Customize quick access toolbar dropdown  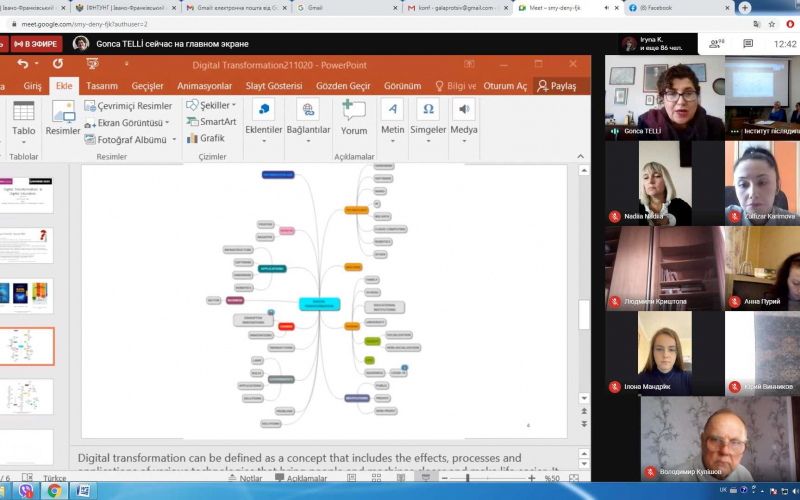tap(127, 64)
